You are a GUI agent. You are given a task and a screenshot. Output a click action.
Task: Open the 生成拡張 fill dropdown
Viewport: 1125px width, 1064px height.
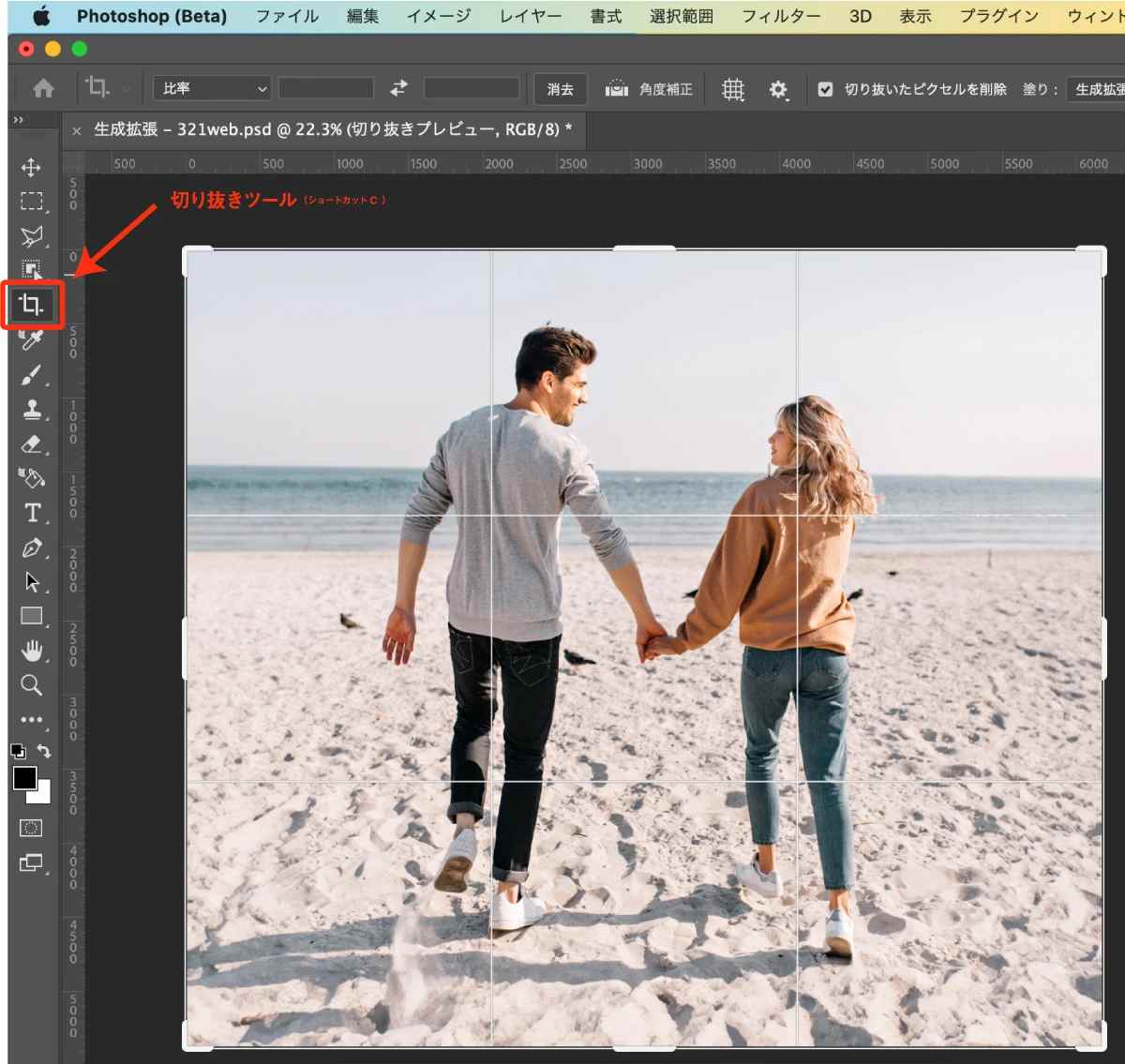tap(1097, 89)
